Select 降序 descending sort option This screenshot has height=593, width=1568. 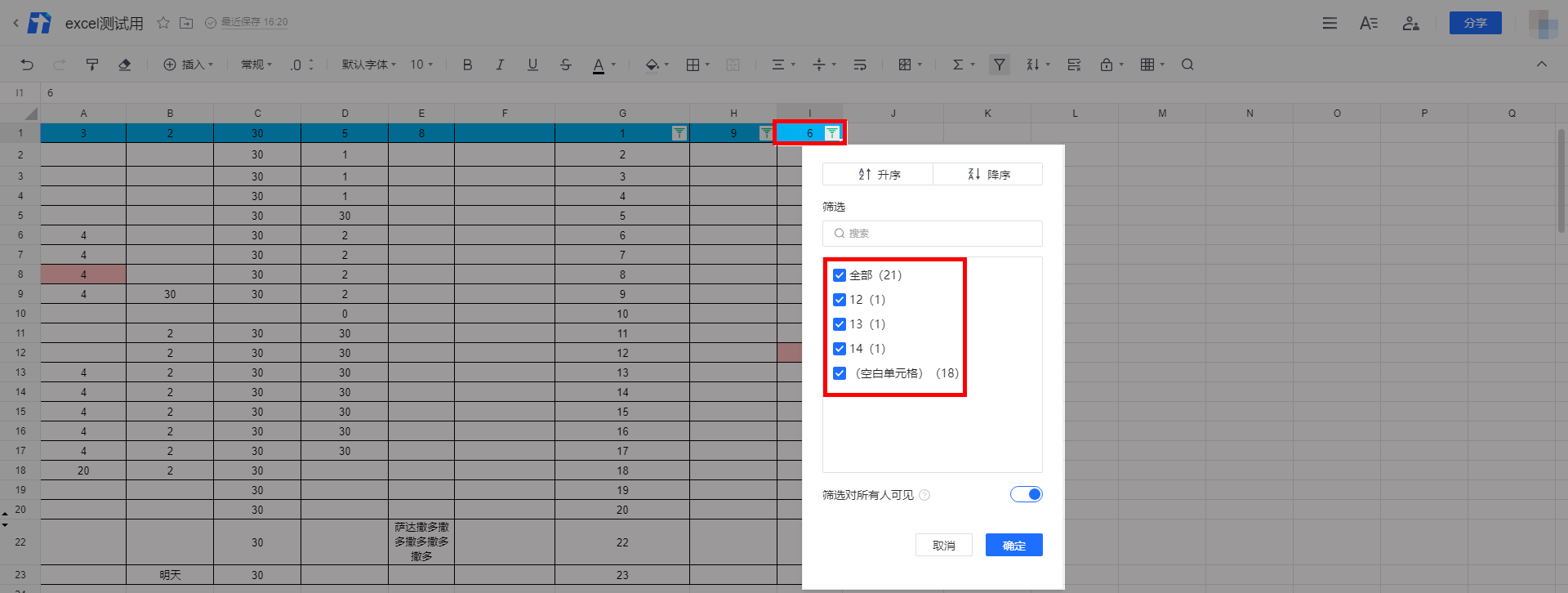(x=988, y=174)
